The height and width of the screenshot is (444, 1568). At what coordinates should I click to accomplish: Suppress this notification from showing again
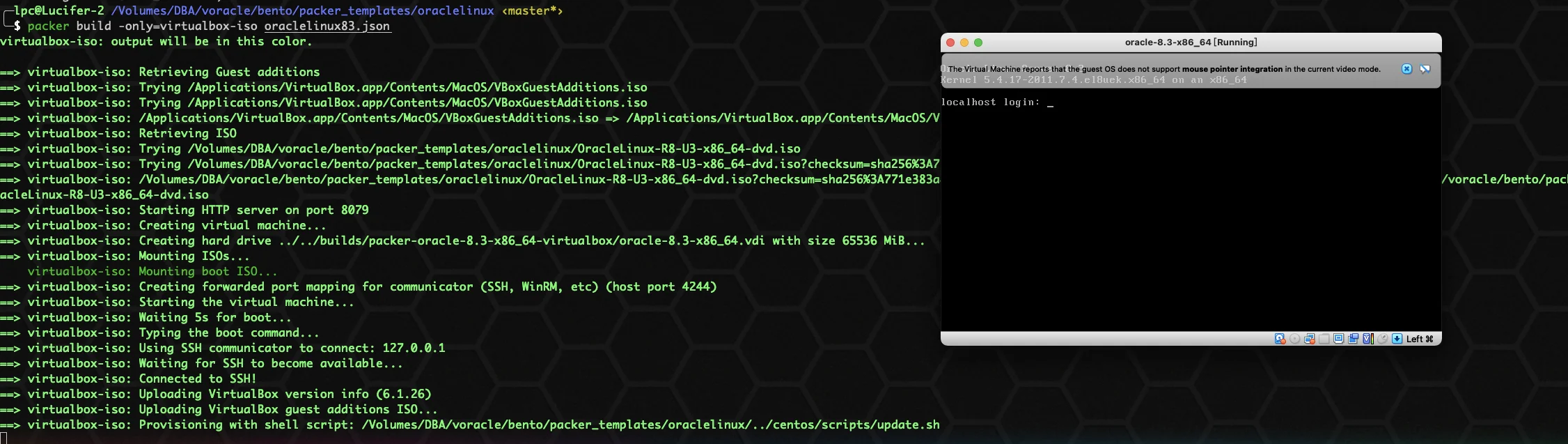(1425, 69)
